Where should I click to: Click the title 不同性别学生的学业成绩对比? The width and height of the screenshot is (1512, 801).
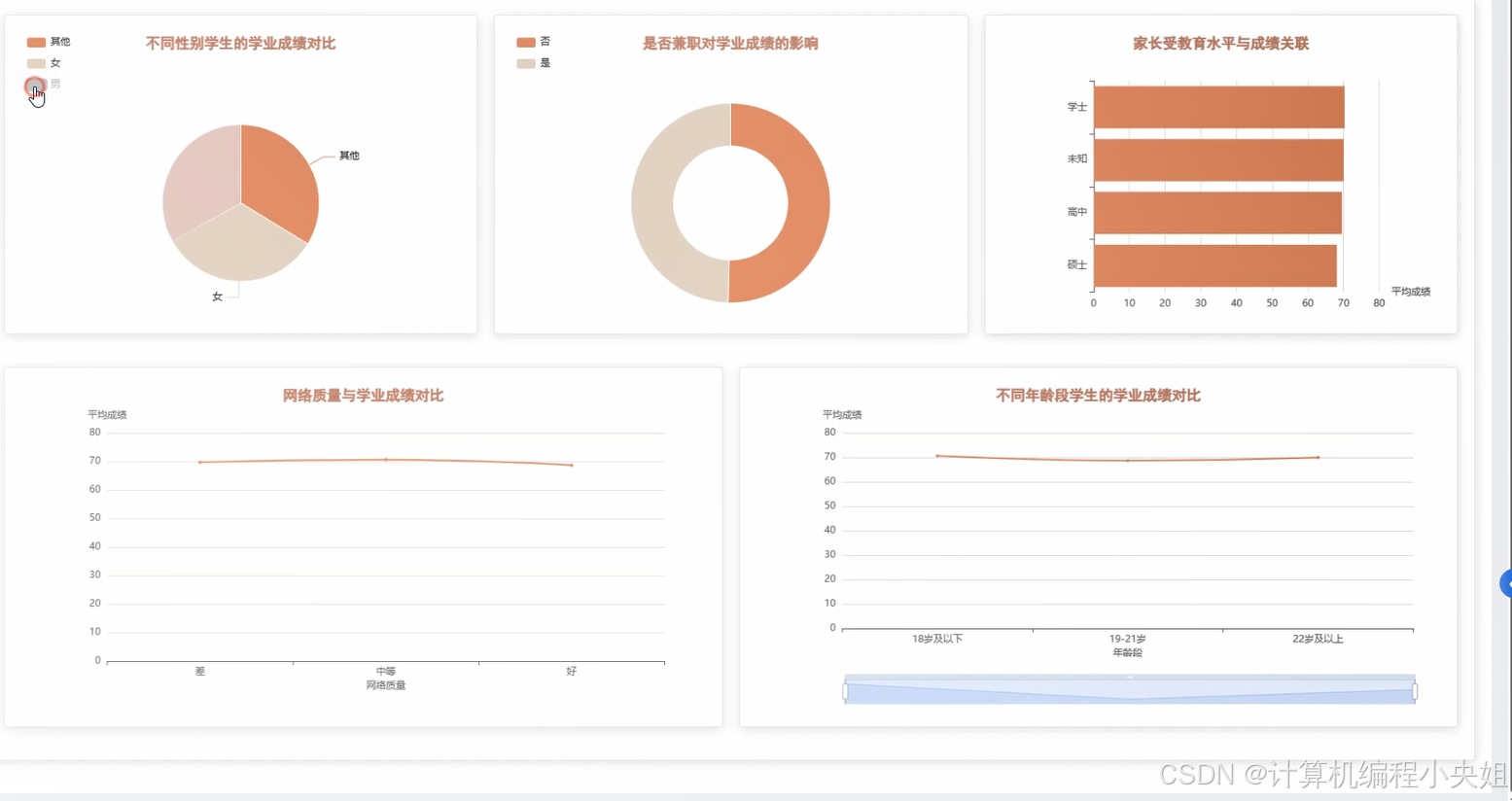(240, 43)
